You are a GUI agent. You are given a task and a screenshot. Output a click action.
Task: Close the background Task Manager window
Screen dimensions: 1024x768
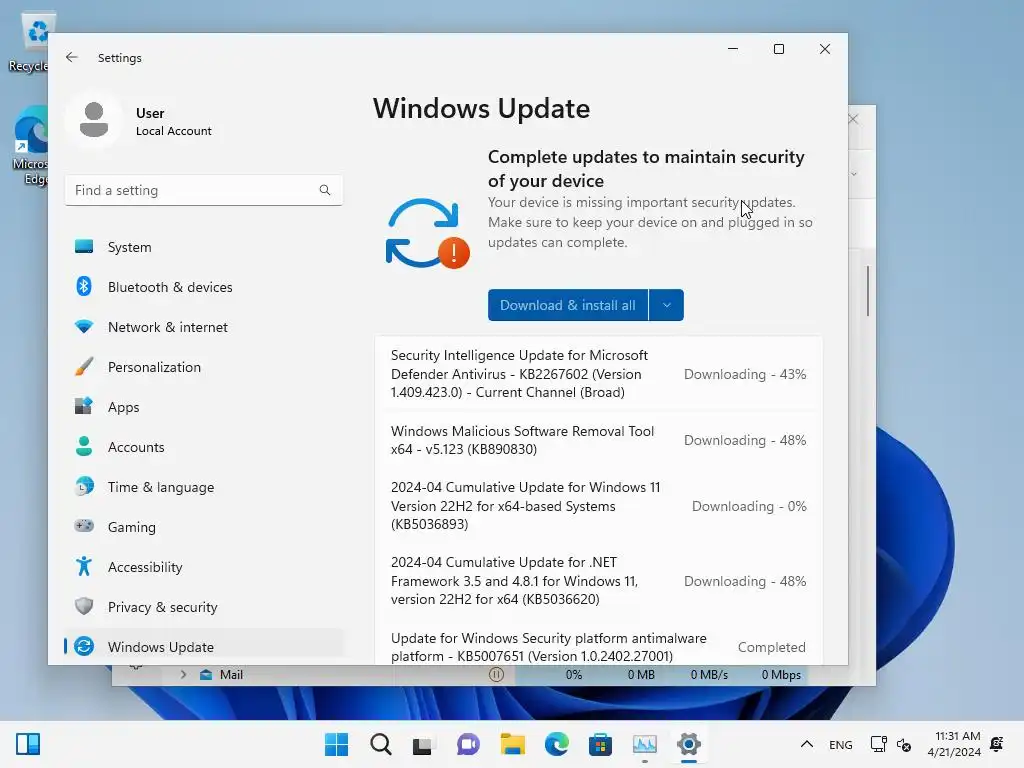click(854, 119)
